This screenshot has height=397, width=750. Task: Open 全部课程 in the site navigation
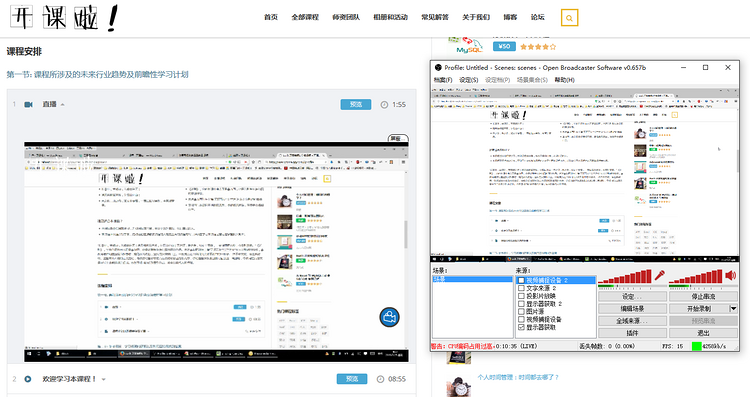[x=305, y=17]
